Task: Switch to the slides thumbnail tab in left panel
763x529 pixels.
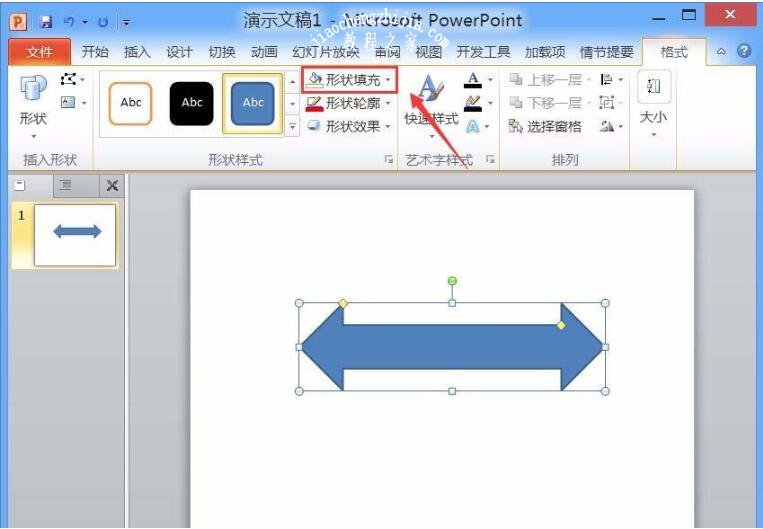Action: [x=20, y=185]
